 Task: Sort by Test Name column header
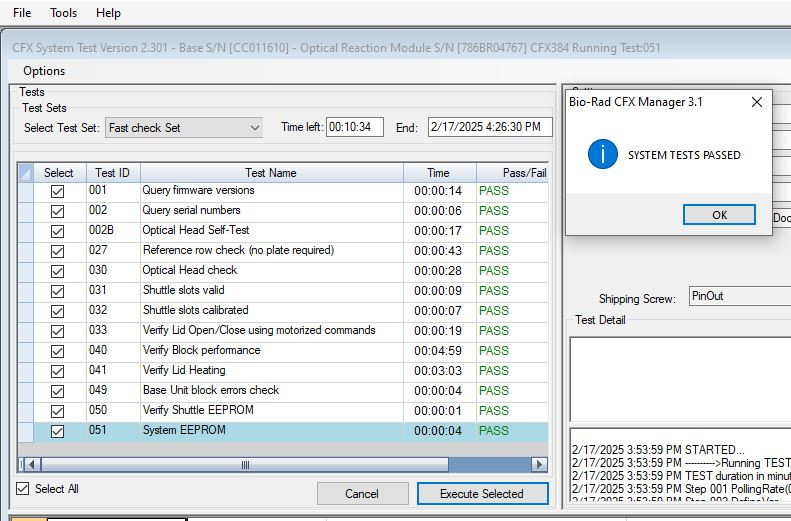click(270, 173)
